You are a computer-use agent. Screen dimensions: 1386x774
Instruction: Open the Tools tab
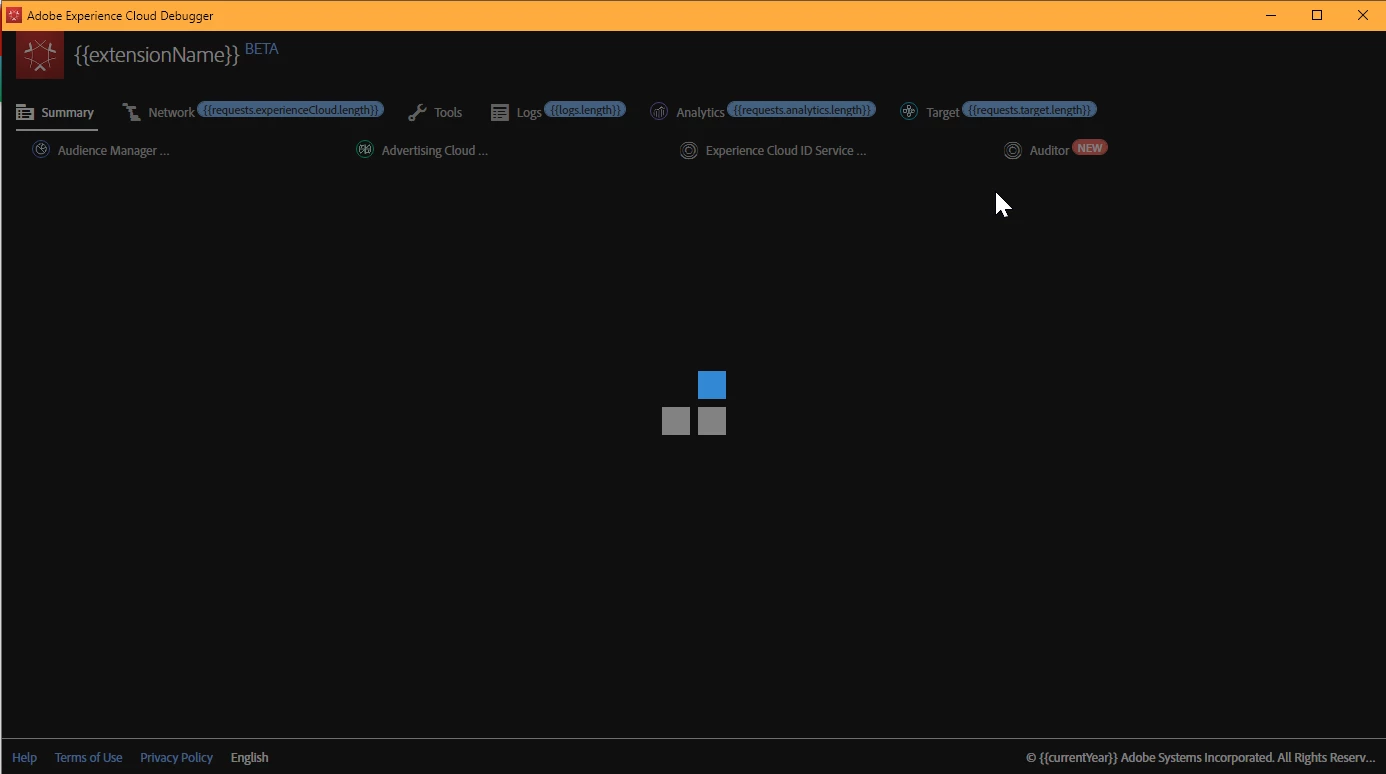(x=448, y=113)
